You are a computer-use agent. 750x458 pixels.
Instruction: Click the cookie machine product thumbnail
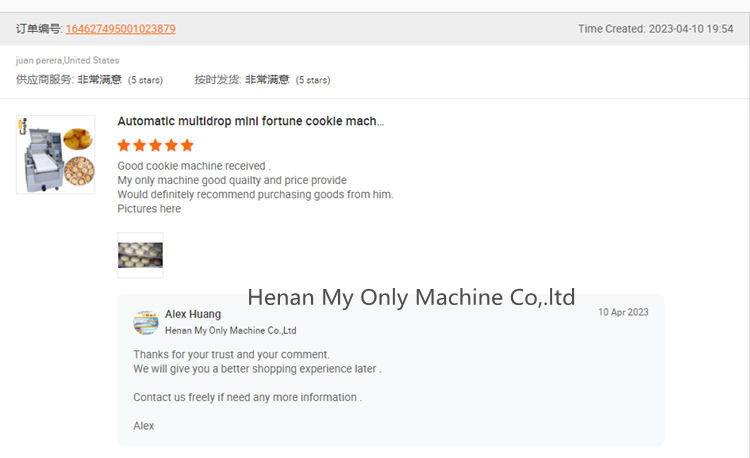(55, 154)
